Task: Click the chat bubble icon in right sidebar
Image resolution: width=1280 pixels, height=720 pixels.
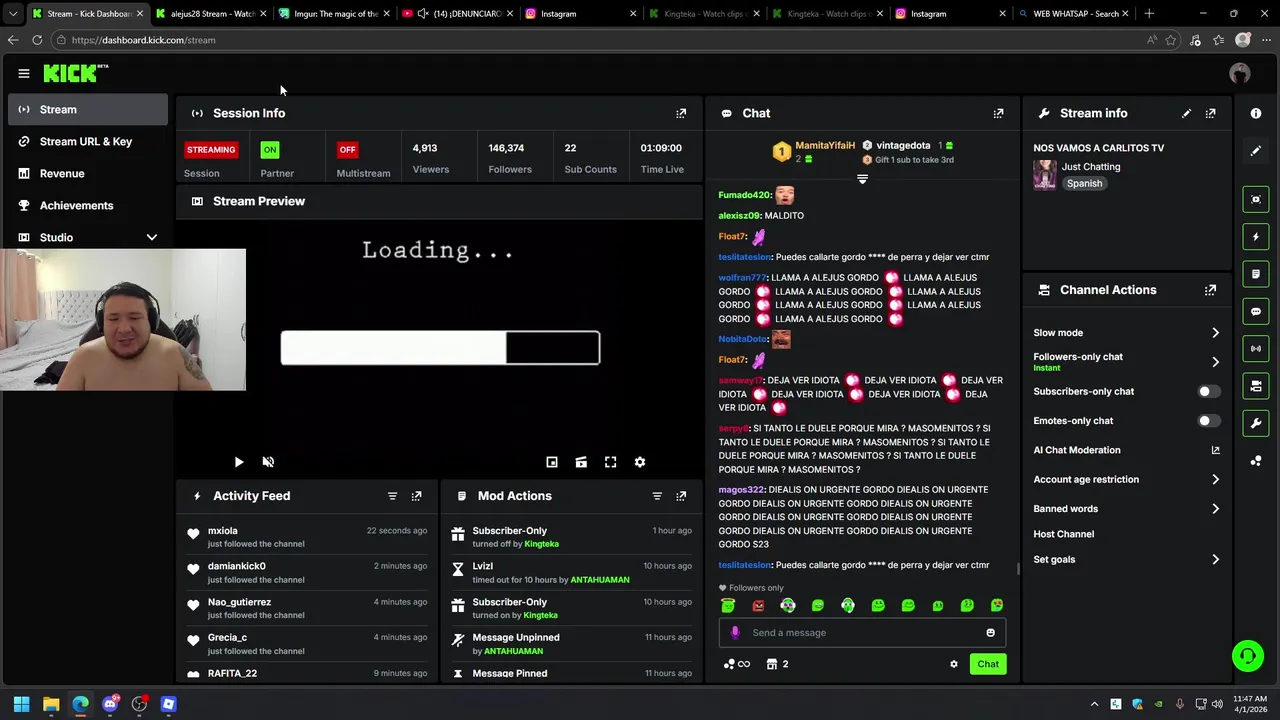Action: (x=1256, y=311)
